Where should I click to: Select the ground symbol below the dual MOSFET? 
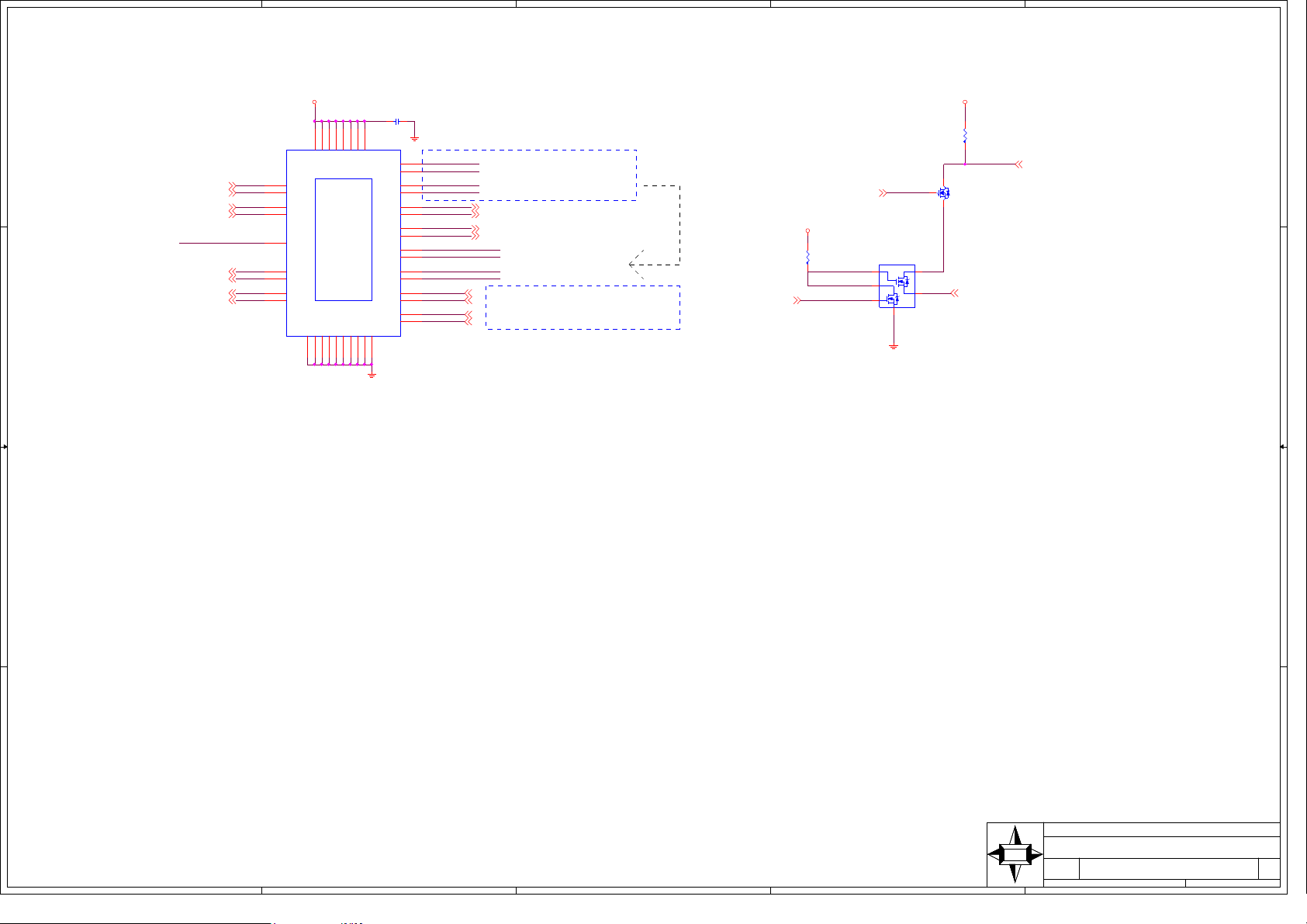coord(894,346)
